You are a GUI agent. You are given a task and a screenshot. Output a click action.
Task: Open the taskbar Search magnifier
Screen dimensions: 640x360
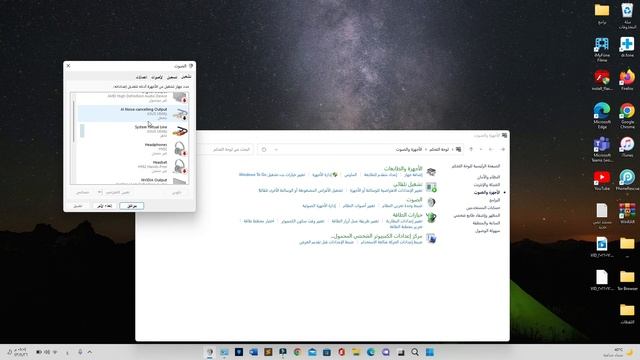click(x=415, y=352)
